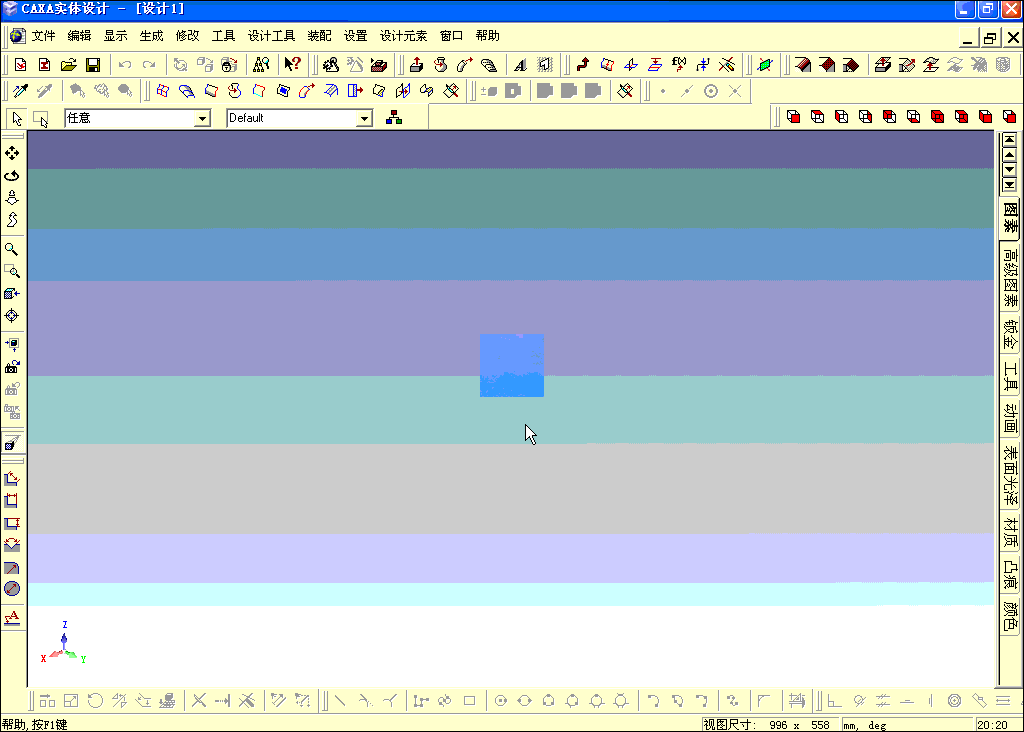This screenshot has width=1024, height=732.
Task: Create a new design document
Action: click(20, 63)
